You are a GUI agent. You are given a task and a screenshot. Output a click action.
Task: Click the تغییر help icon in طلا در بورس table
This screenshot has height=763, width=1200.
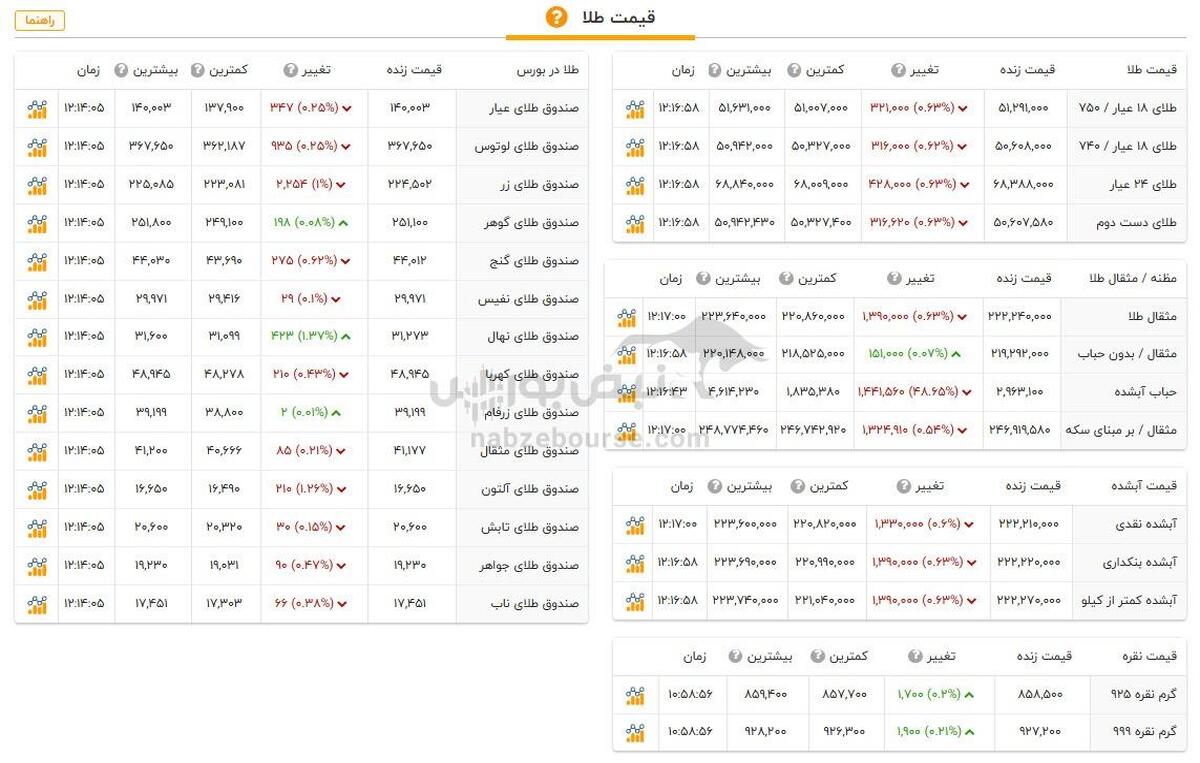[x=290, y=70]
